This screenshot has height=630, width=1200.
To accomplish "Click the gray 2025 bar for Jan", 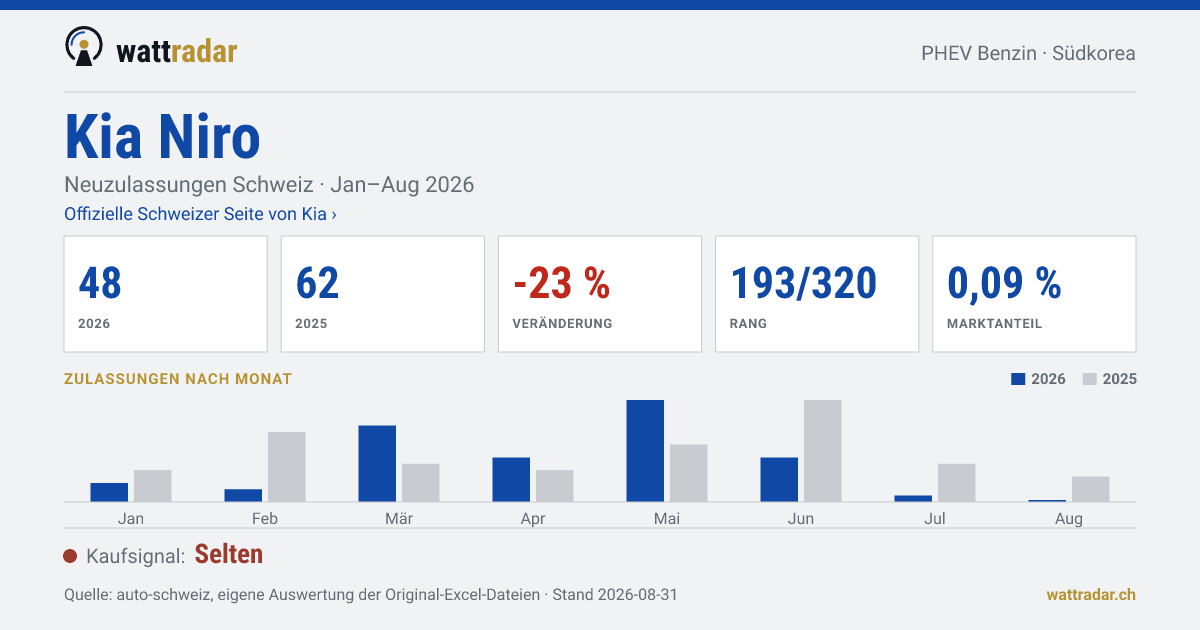I will pyautogui.click(x=153, y=486).
